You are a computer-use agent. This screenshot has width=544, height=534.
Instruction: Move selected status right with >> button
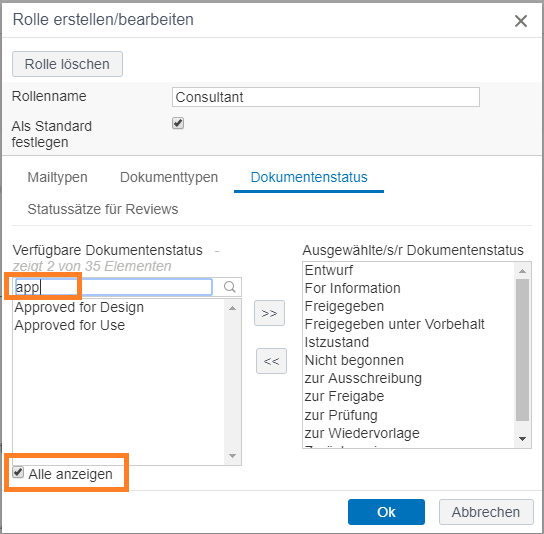click(269, 313)
